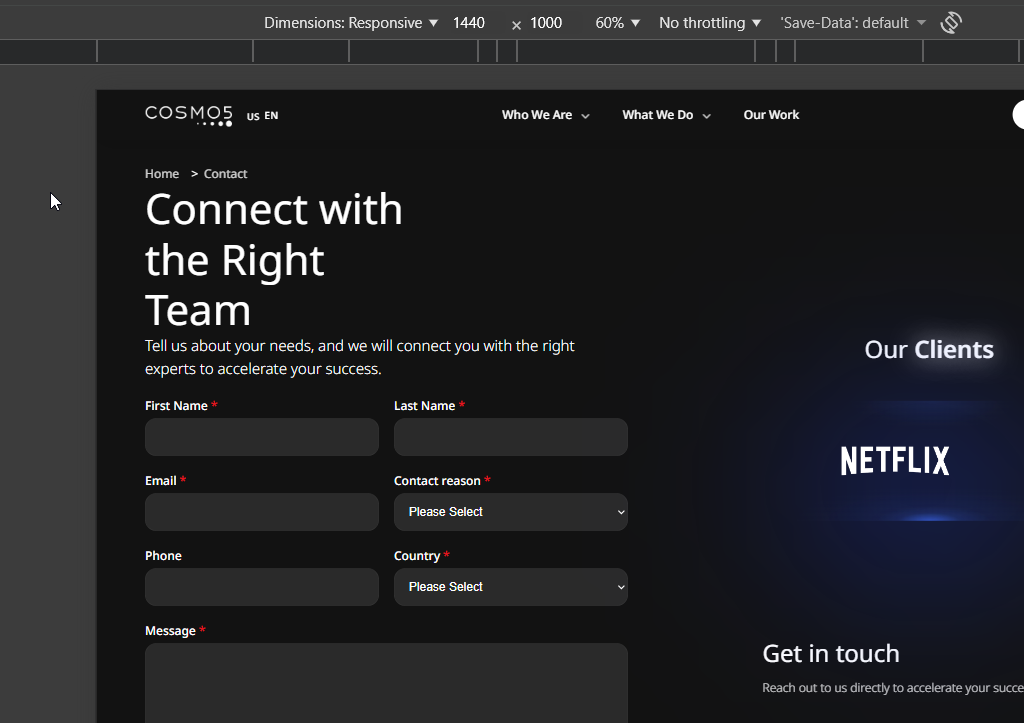Click the rotate device icon
Viewport: 1024px width, 723px height.
click(x=951, y=23)
